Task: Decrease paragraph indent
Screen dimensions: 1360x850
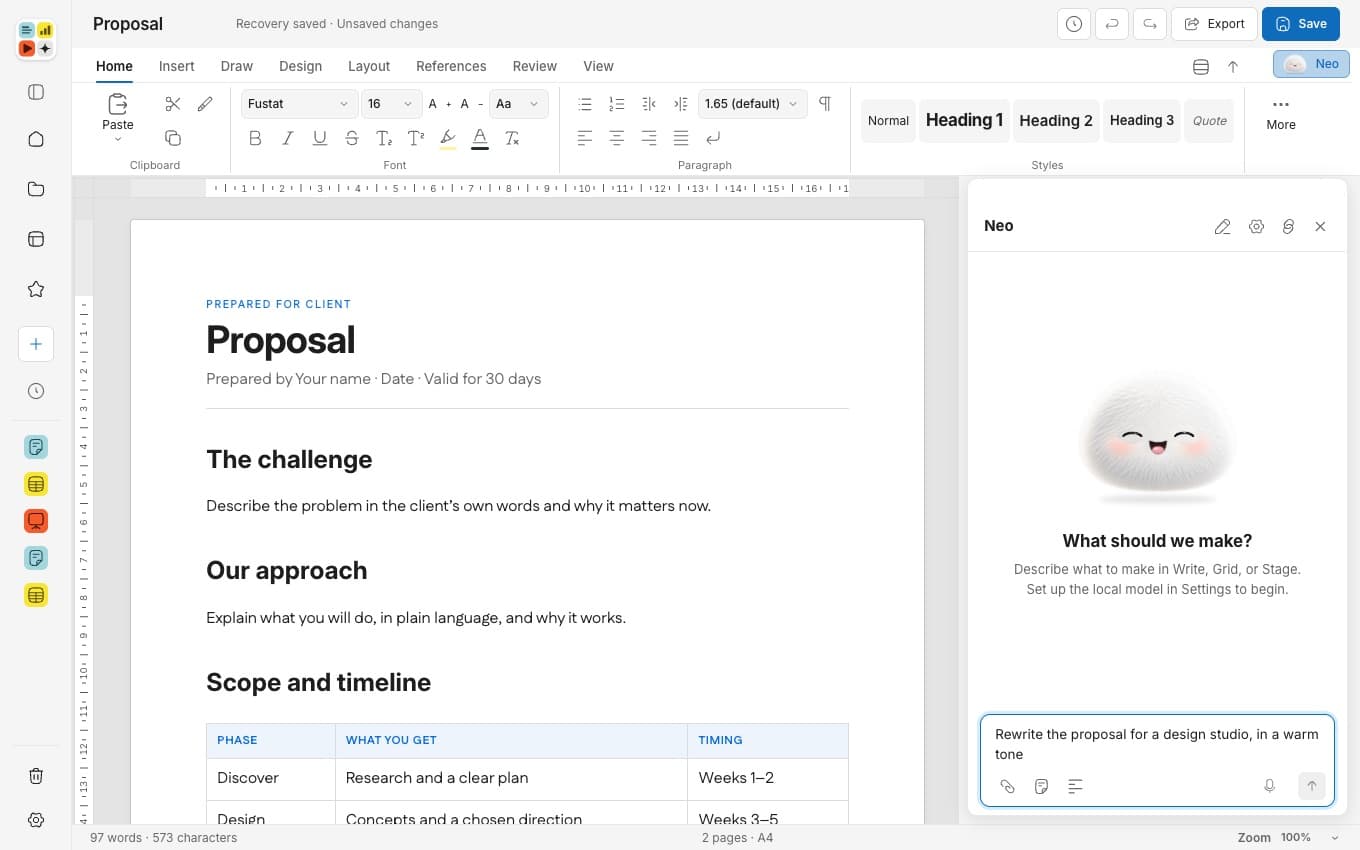Action: [x=649, y=104]
